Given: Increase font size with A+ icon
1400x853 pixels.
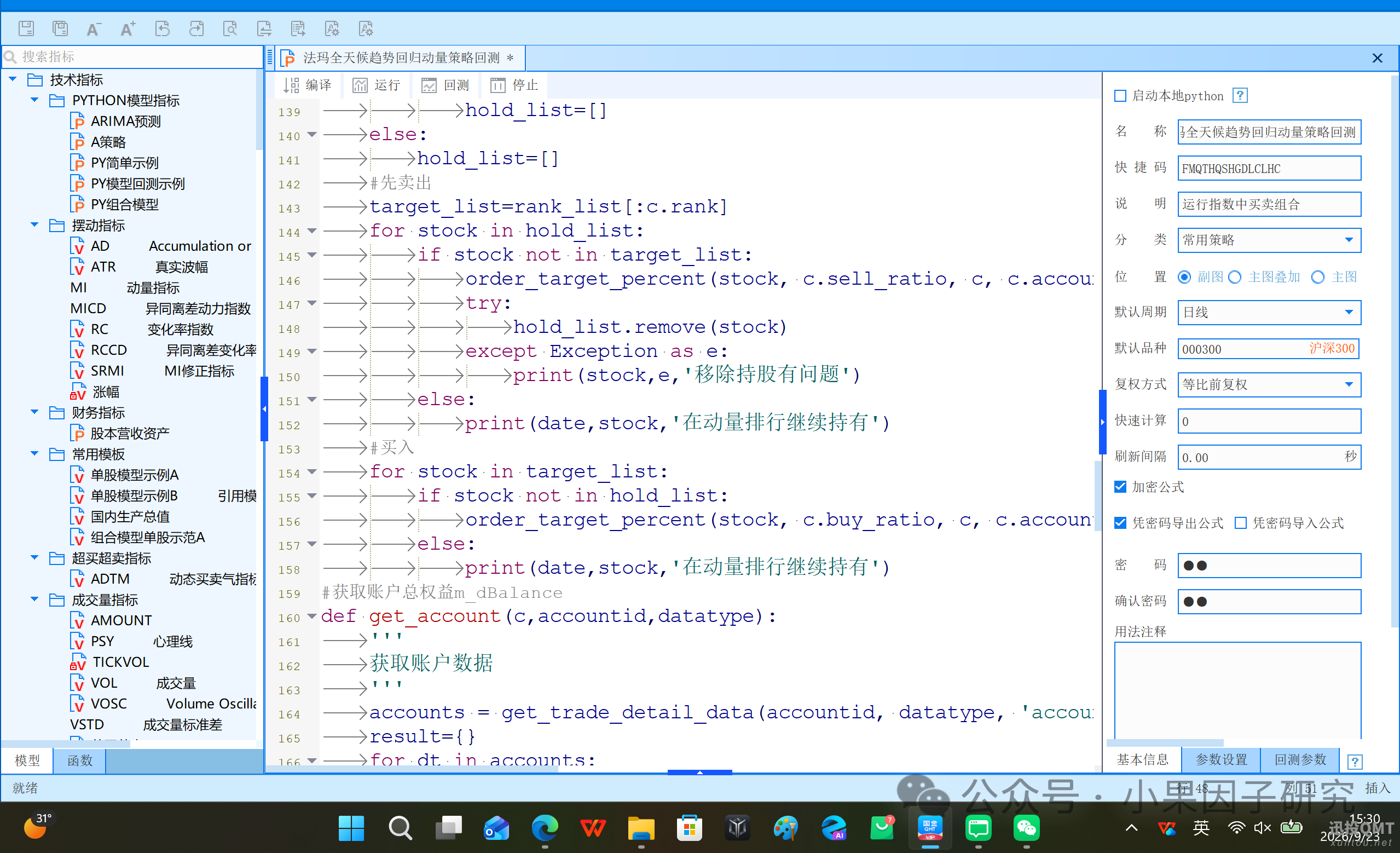Looking at the screenshot, I should pyautogui.click(x=128, y=28).
